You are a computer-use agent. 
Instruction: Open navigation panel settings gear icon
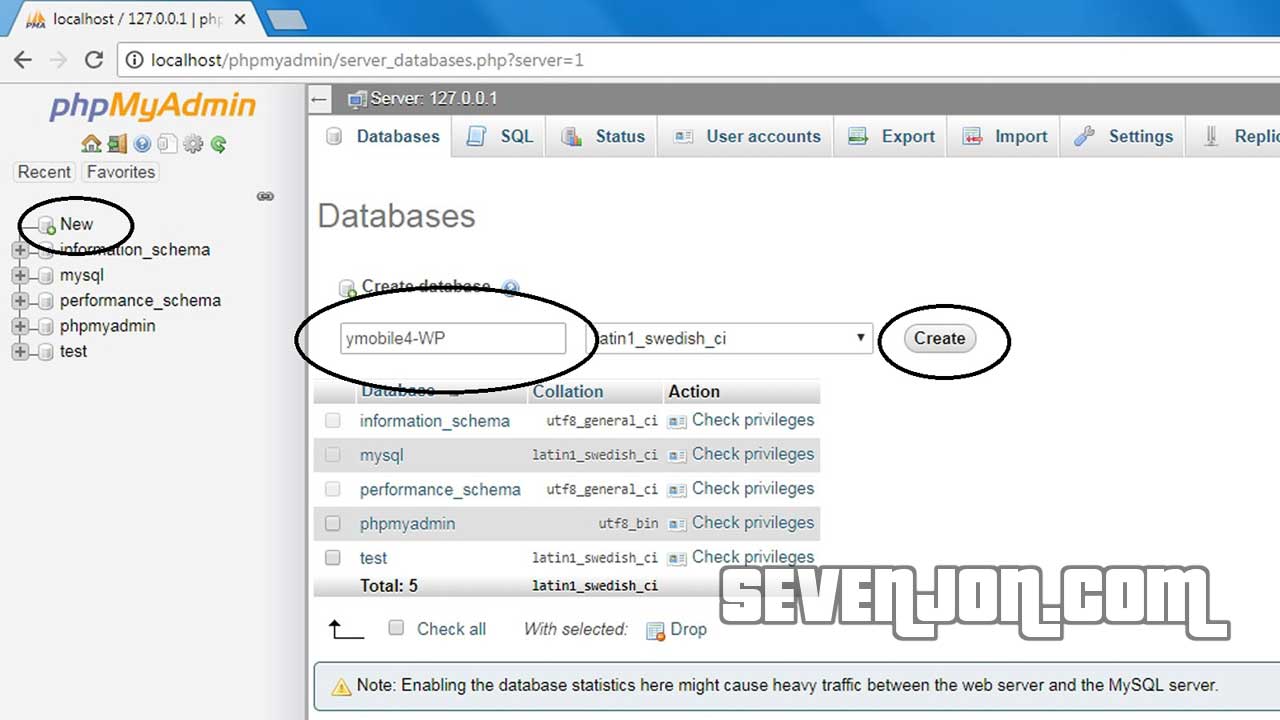pyautogui.click(x=193, y=144)
